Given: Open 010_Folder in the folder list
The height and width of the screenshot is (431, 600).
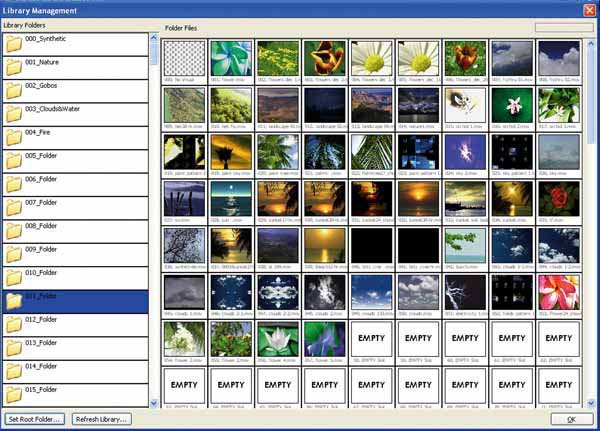Looking at the screenshot, I should [x=75, y=278].
